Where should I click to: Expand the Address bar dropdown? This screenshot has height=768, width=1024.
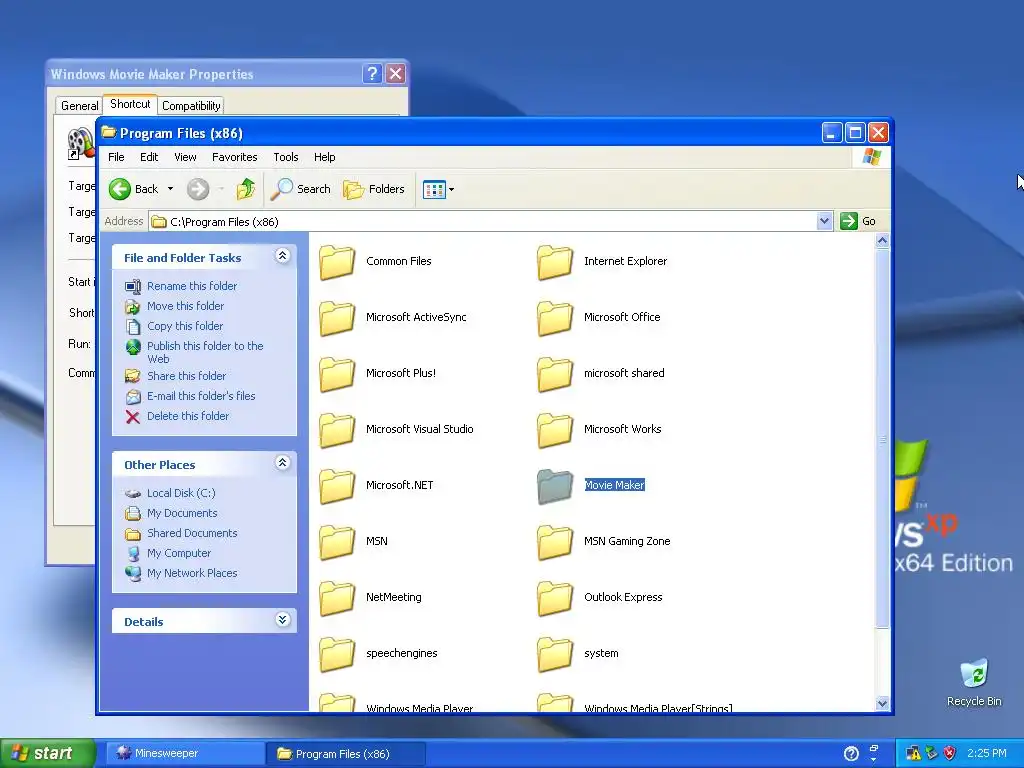click(x=824, y=221)
